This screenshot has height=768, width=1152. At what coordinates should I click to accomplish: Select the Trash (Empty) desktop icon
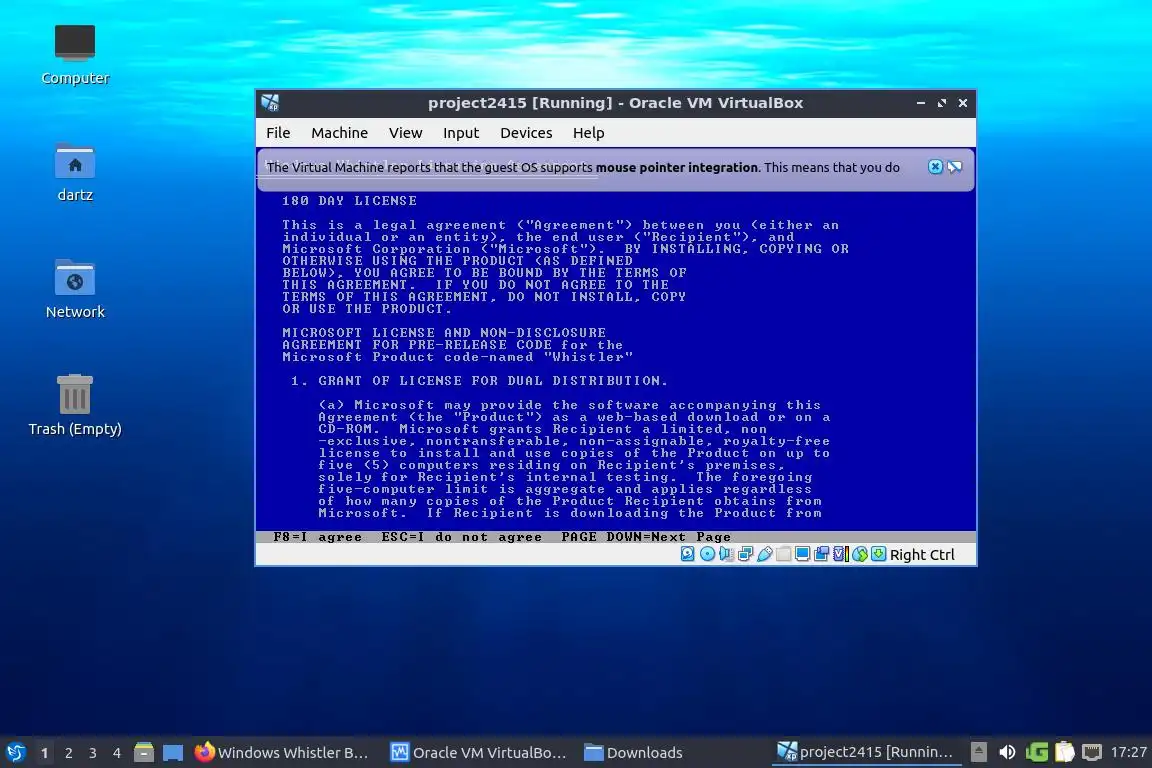point(75,406)
